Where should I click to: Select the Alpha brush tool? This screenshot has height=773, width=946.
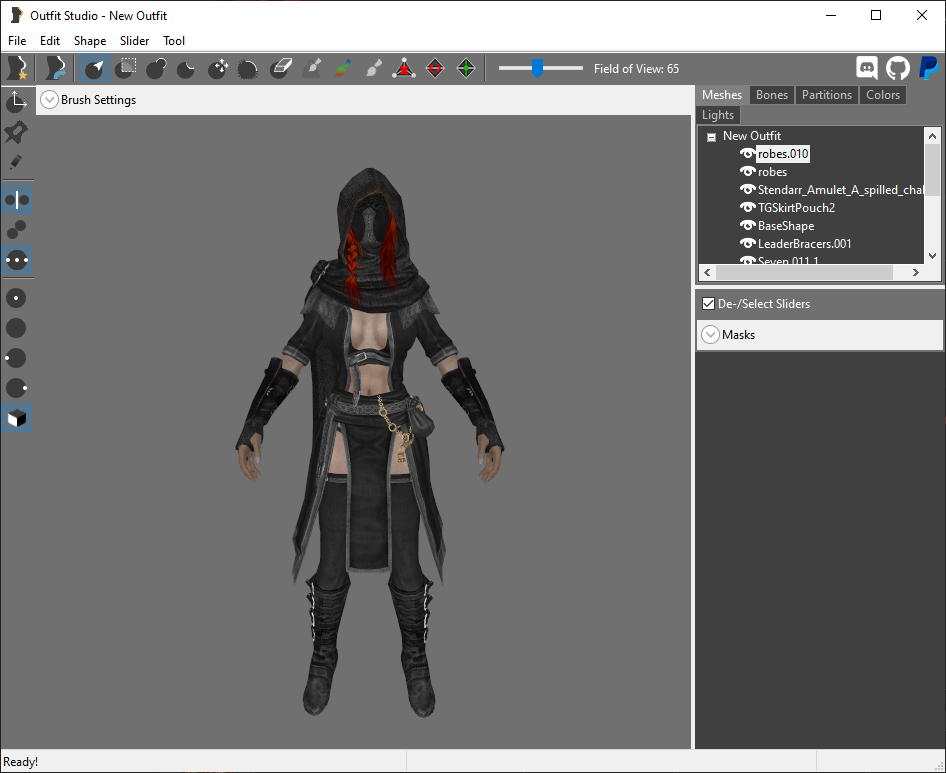click(x=373, y=68)
